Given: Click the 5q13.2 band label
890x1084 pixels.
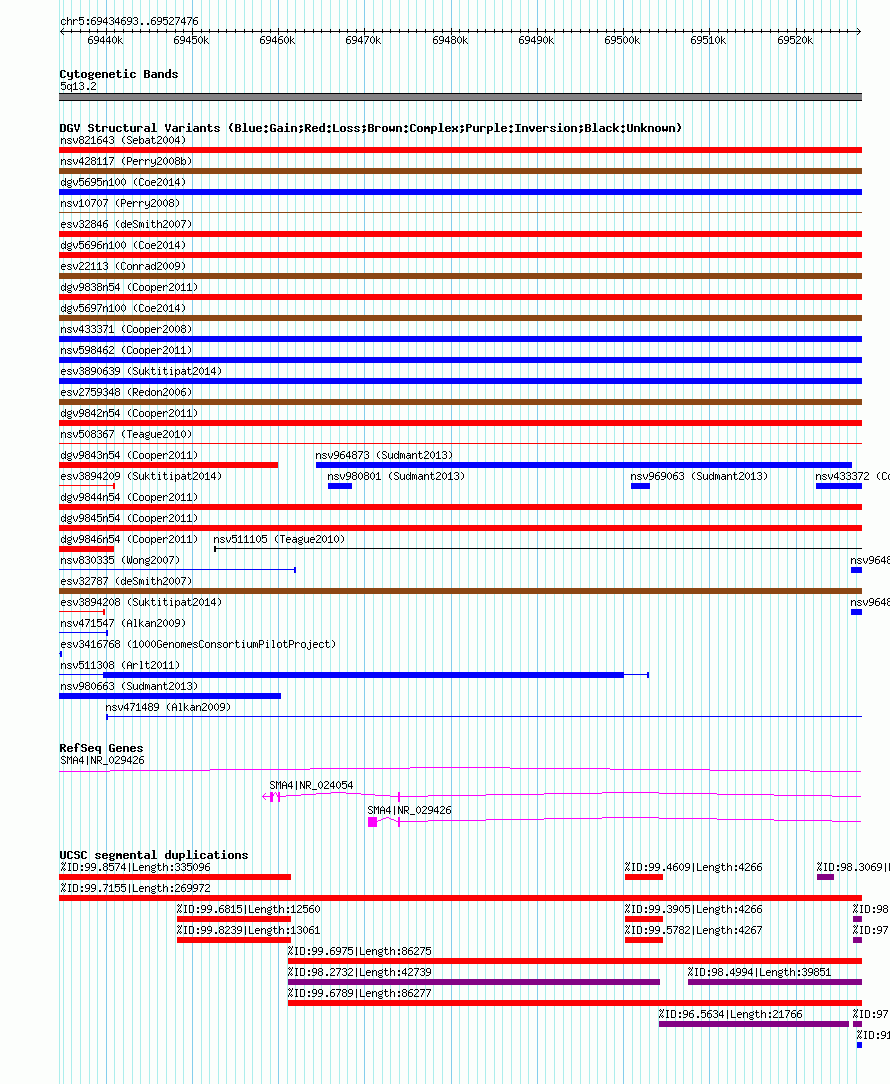Looking at the screenshot, I should point(78,86).
